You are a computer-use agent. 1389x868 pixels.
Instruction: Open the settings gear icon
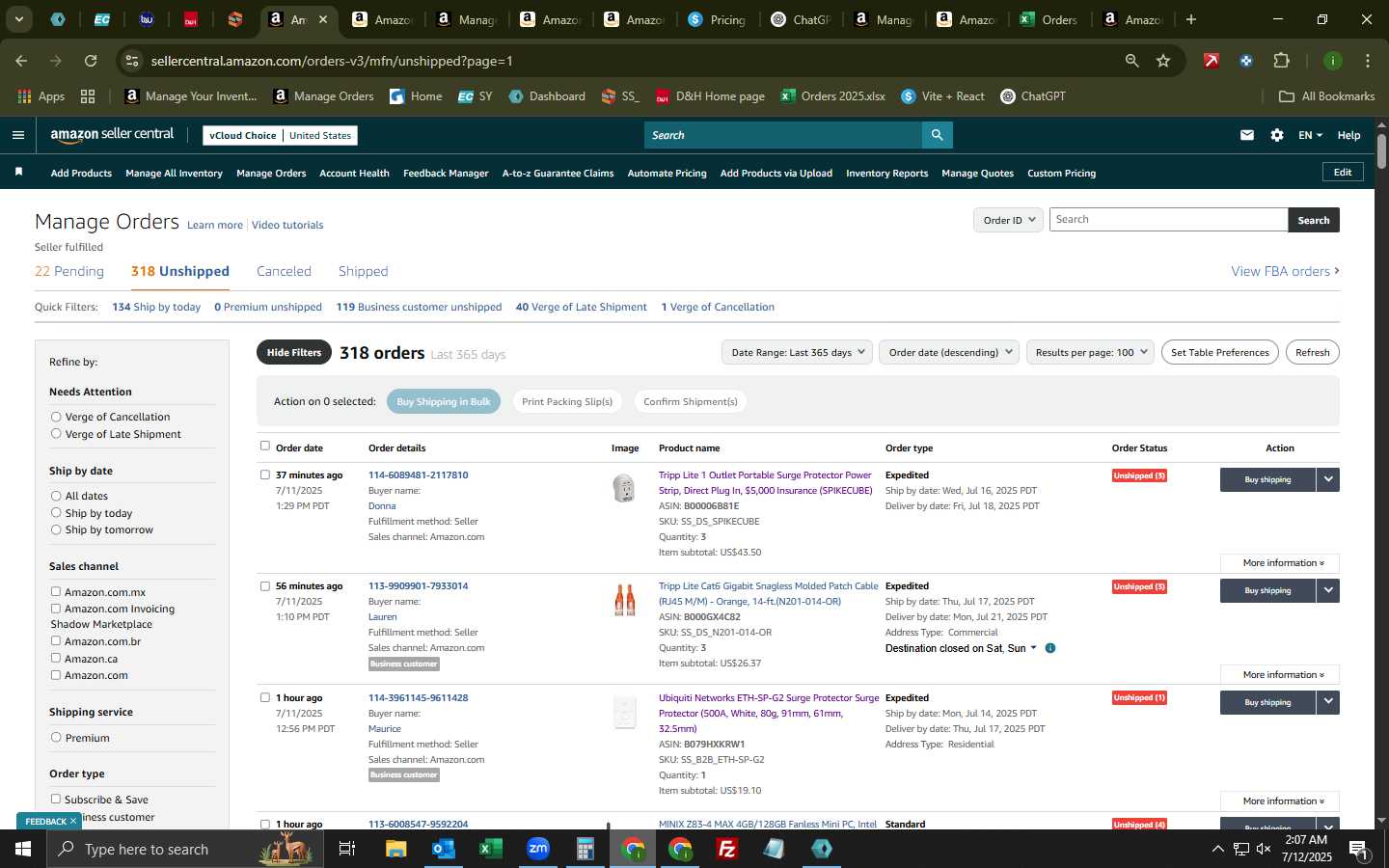click(x=1277, y=135)
